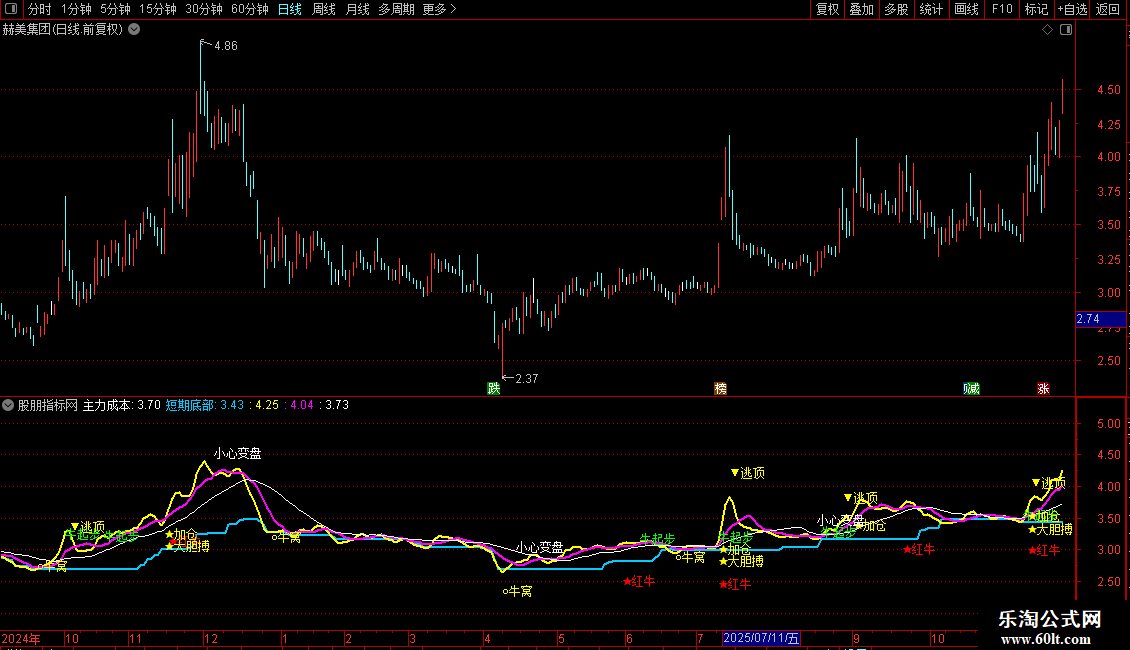Click the 4.86 high price label
Image resolution: width=1130 pixels, height=650 pixels.
click(x=226, y=46)
